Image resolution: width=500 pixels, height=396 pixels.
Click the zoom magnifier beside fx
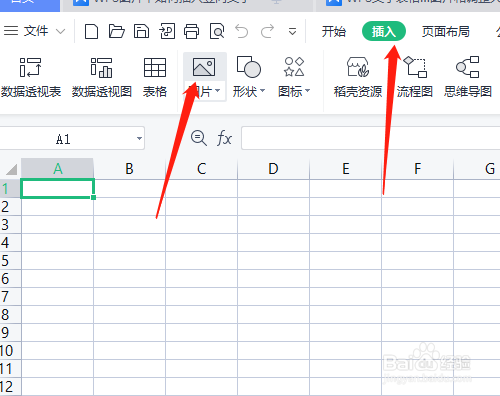pos(199,138)
